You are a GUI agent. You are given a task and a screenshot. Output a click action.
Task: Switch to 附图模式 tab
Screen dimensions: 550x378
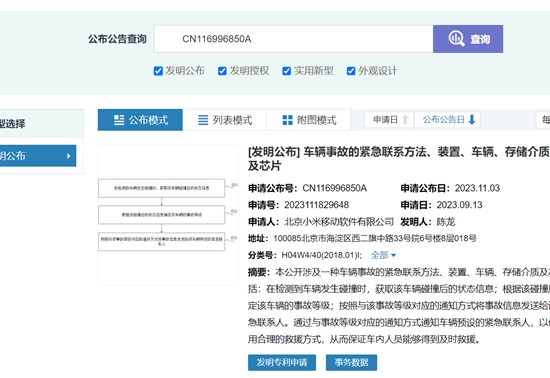click(x=309, y=120)
